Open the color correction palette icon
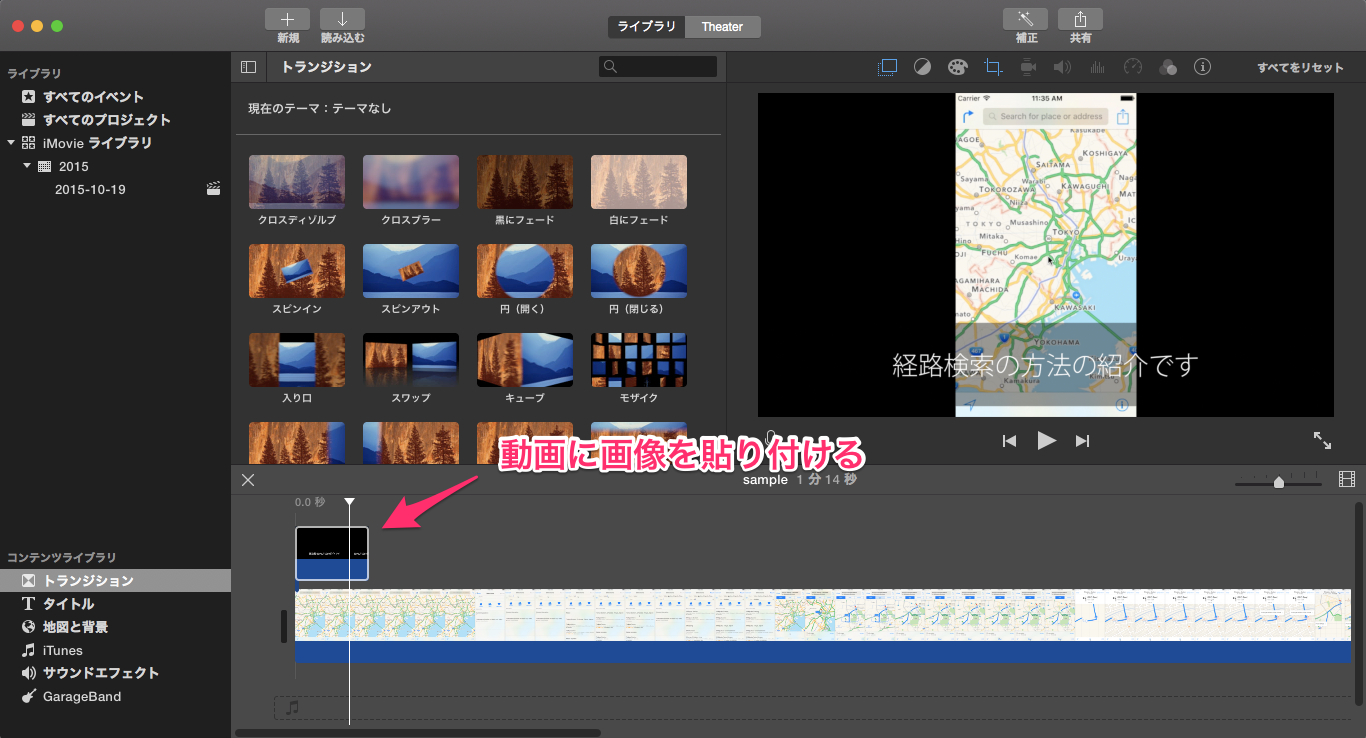The height and width of the screenshot is (738, 1366). (x=957, y=67)
